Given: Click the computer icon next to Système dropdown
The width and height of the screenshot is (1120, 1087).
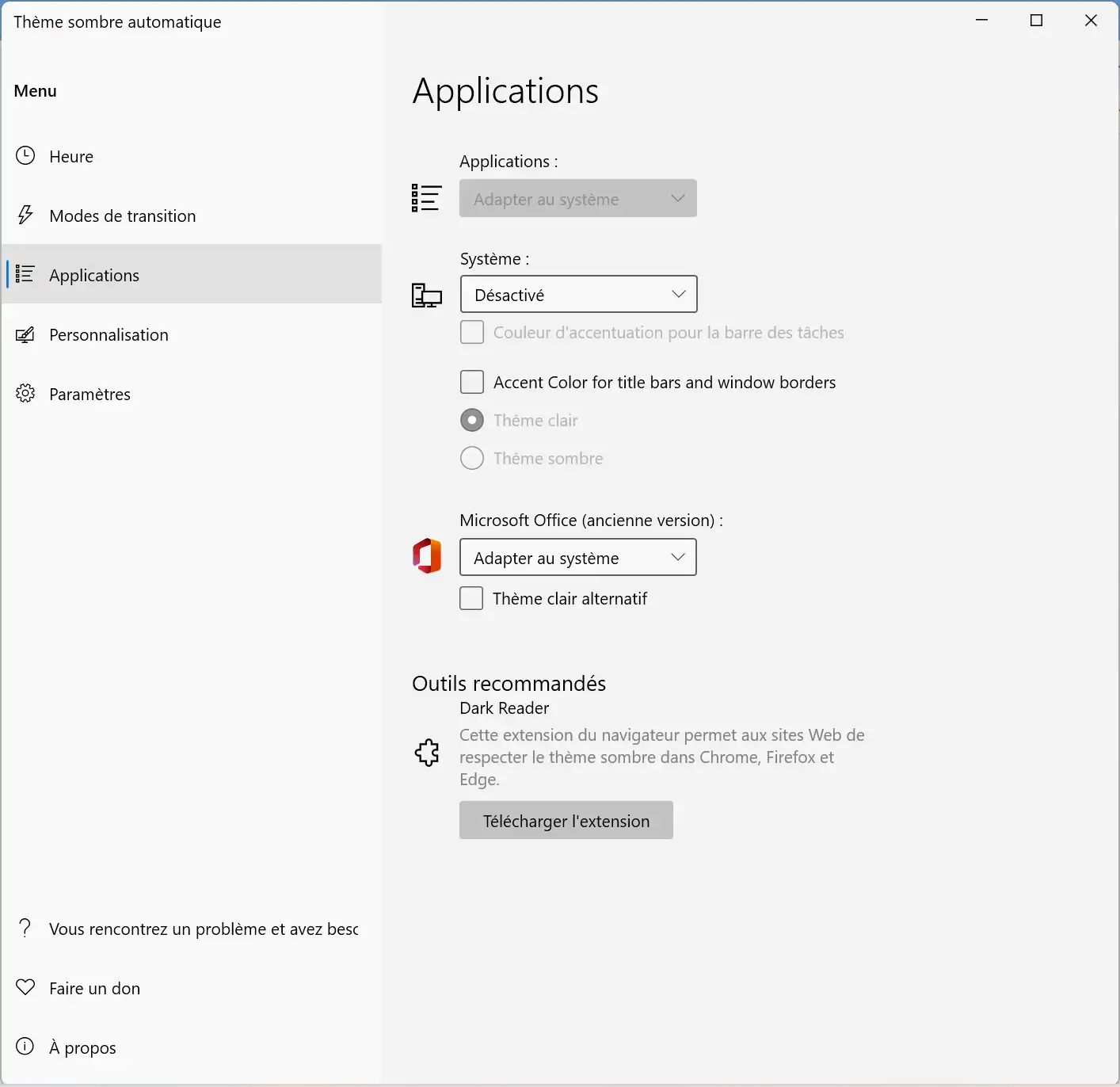Looking at the screenshot, I should tap(427, 296).
